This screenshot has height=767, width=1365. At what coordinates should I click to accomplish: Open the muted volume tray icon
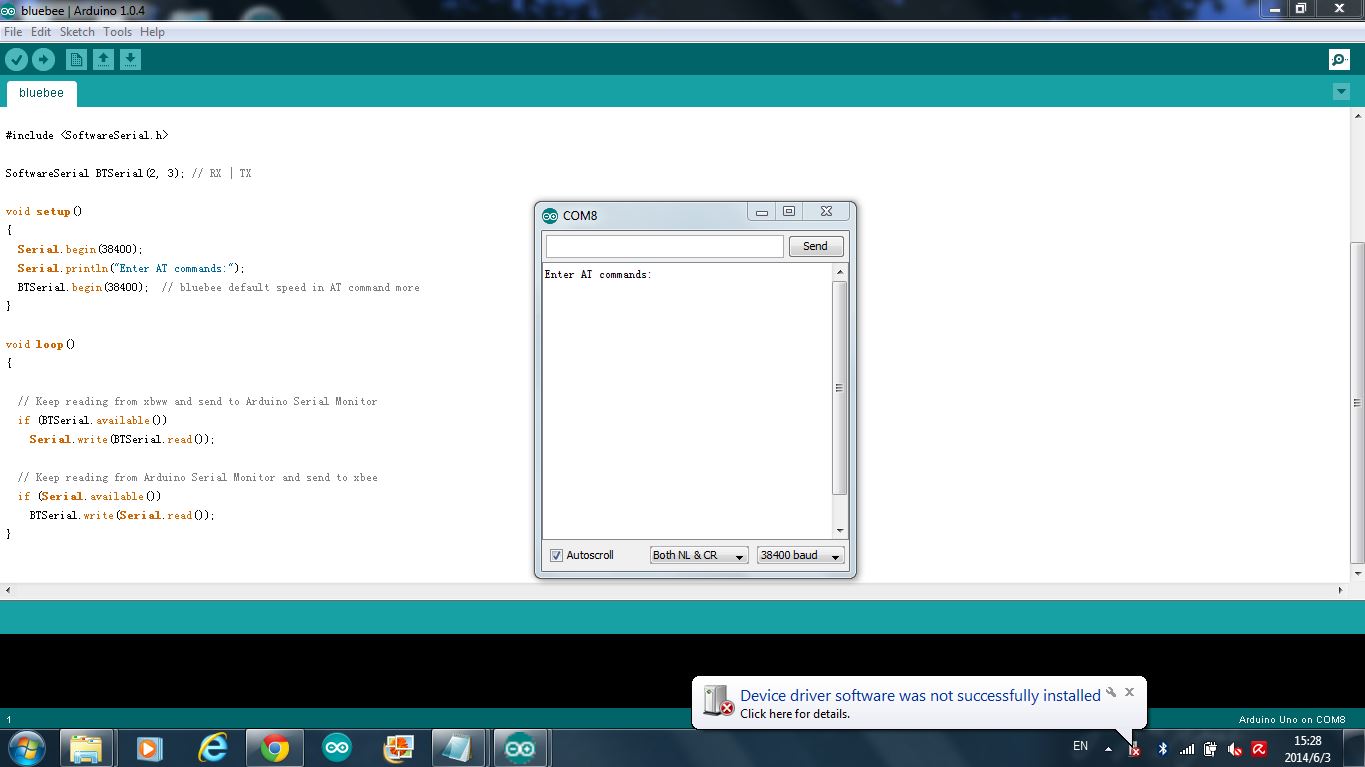(x=1235, y=749)
